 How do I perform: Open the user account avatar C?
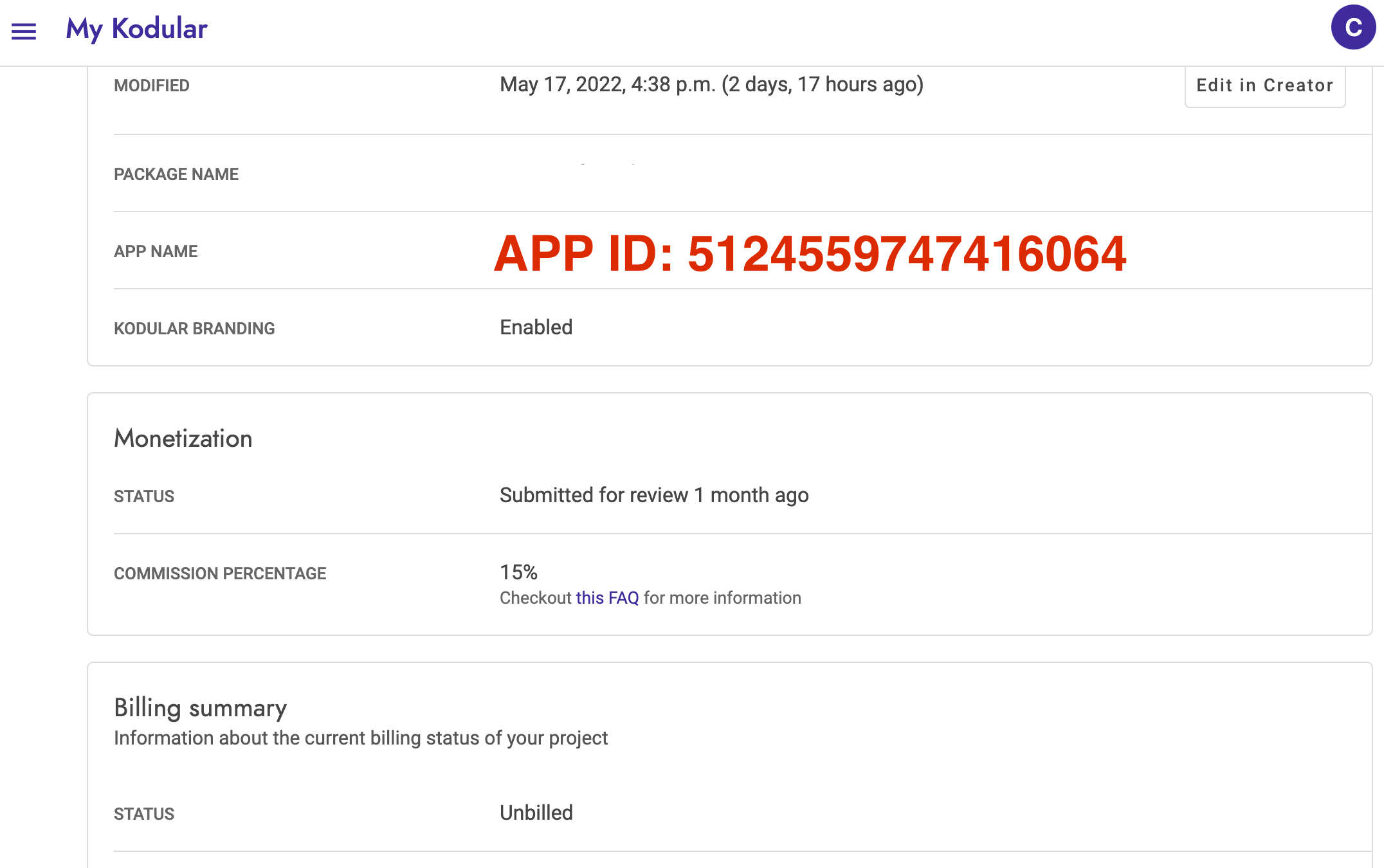(1353, 27)
